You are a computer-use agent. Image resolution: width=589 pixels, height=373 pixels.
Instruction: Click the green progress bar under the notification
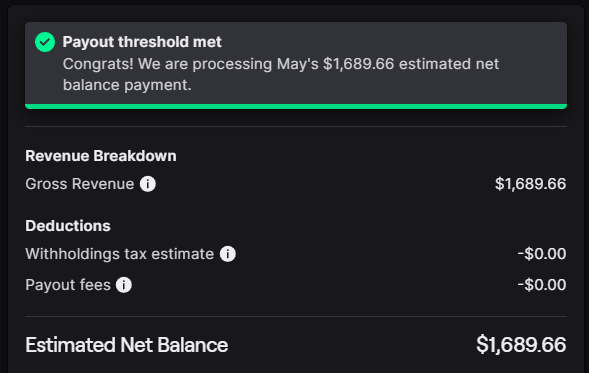(296, 107)
